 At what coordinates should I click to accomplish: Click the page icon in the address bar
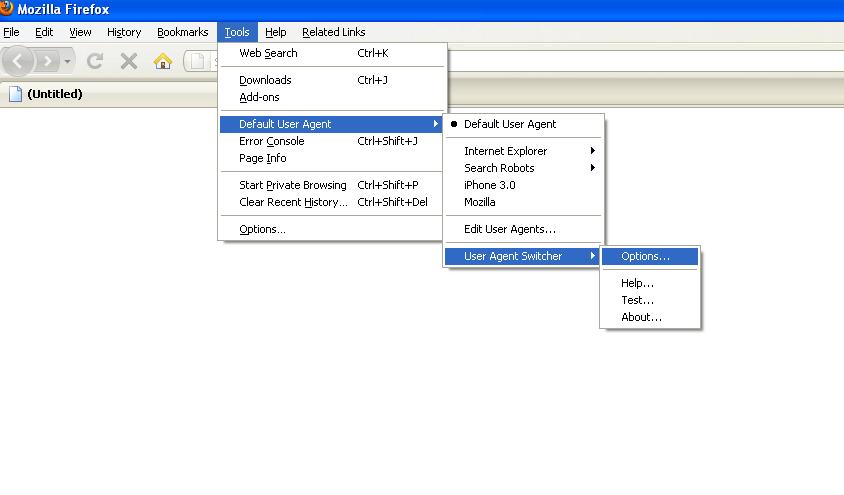pyautogui.click(x=198, y=61)
